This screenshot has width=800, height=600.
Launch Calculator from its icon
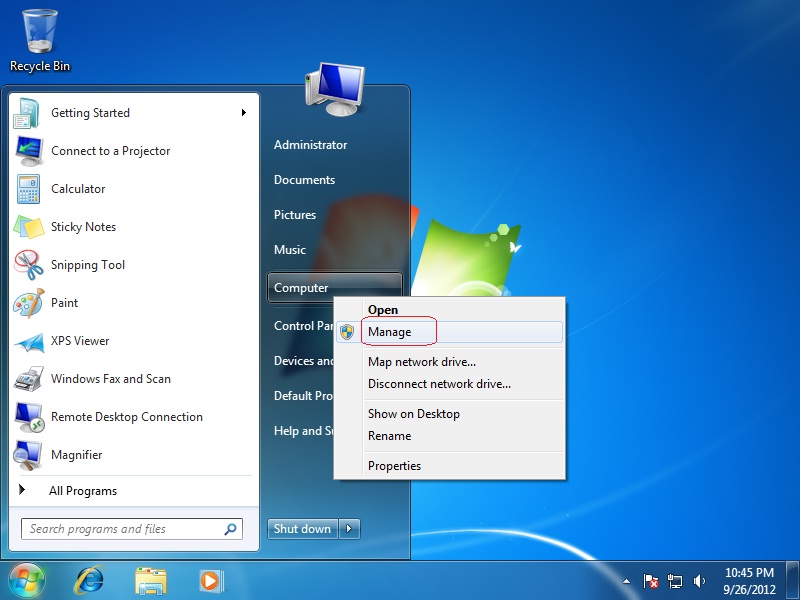point(29,189)
